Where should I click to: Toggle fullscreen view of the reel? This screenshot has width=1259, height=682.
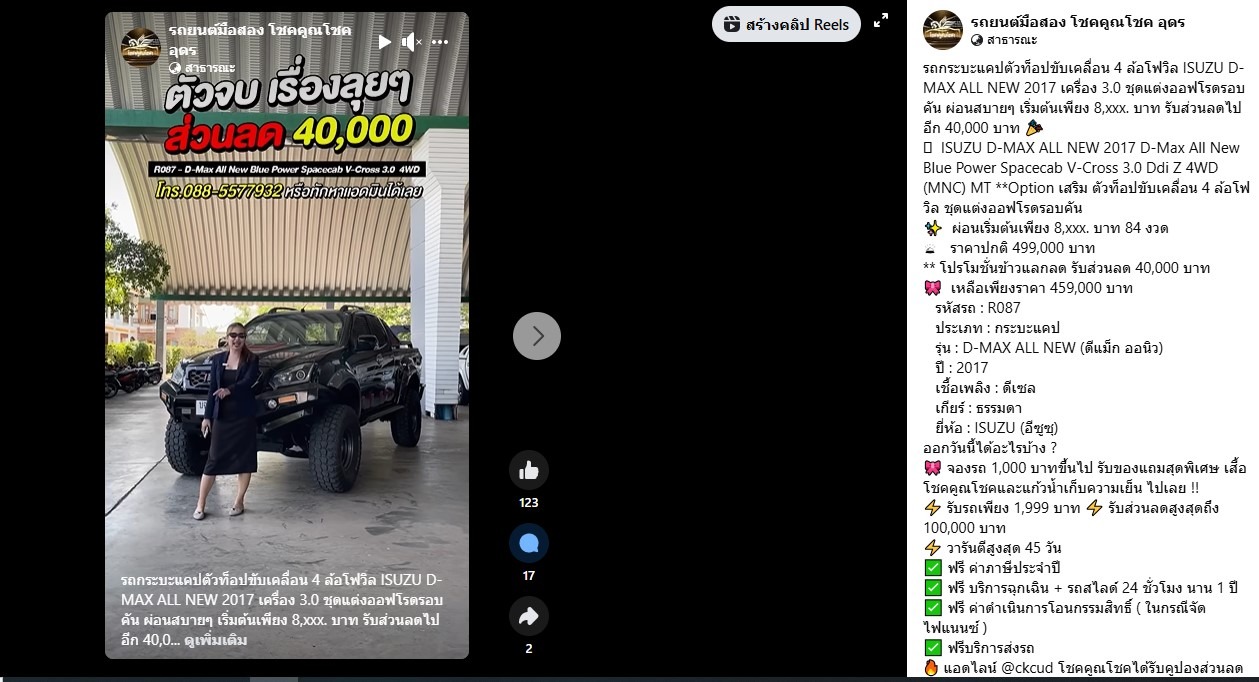coord(881,21)
